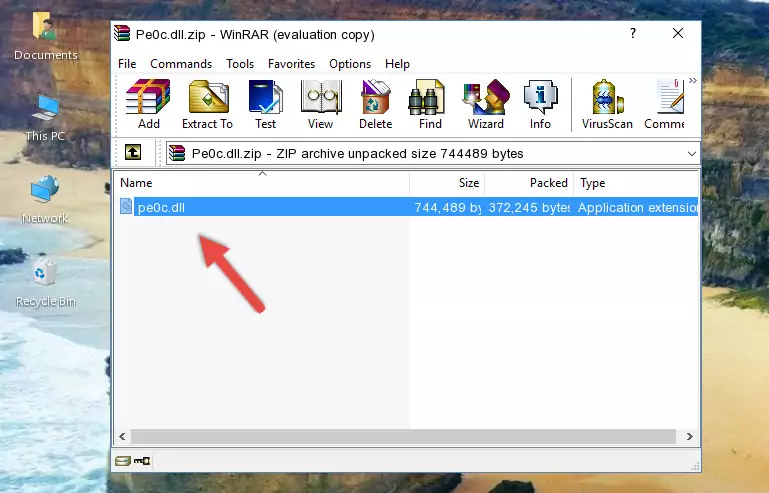
Task: Open the Comment tool
Action: pos(665,104)
